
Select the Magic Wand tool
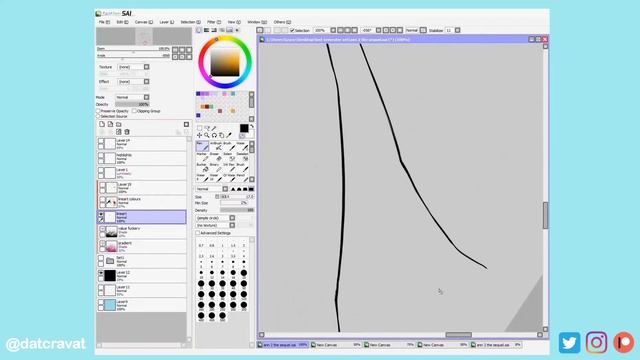tap(214, 128)
